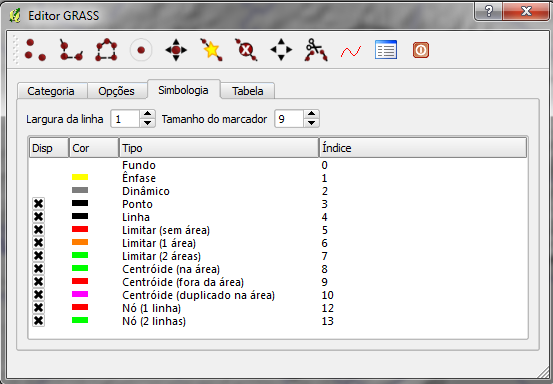The image size is (553, 384).
Task: Select the New line tool
Action: coord(71,50)
